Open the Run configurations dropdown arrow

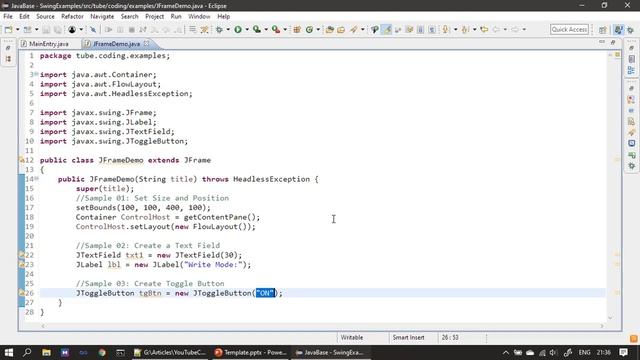coord(247,29)
